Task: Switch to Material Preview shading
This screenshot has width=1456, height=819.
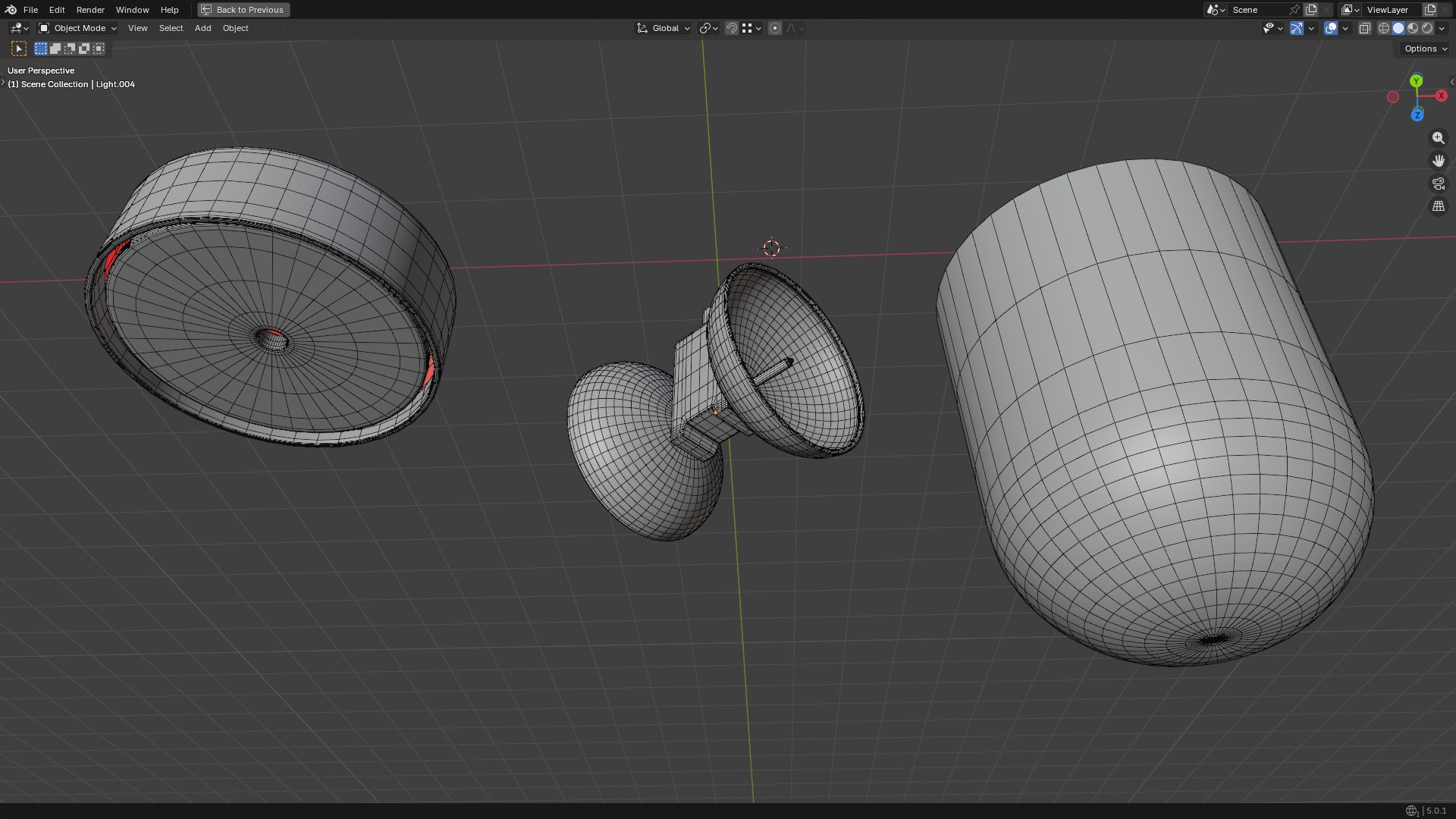Action: click(1413, 28)
